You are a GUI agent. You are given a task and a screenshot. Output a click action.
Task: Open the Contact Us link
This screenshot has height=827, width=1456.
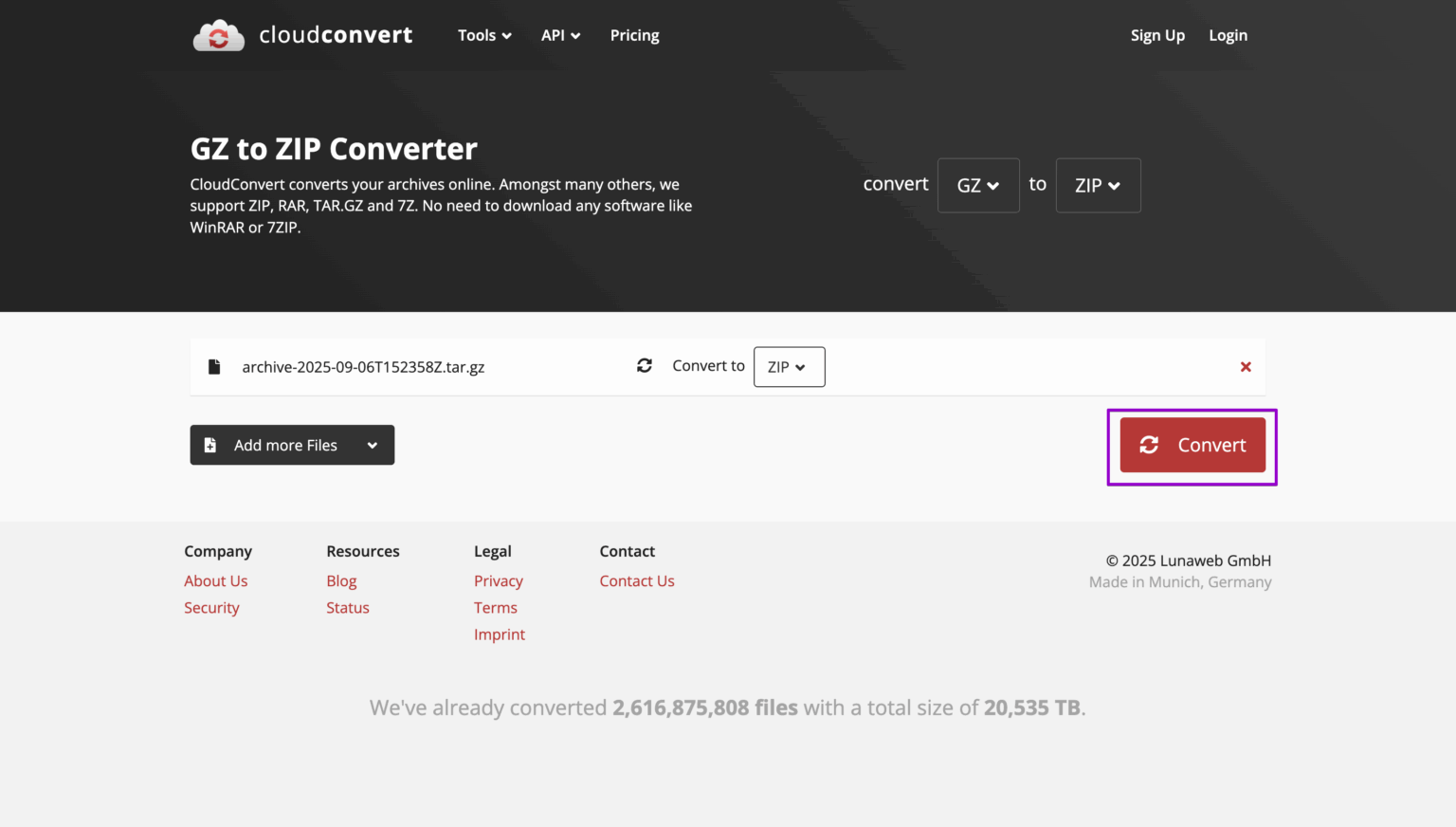point(637,581)
